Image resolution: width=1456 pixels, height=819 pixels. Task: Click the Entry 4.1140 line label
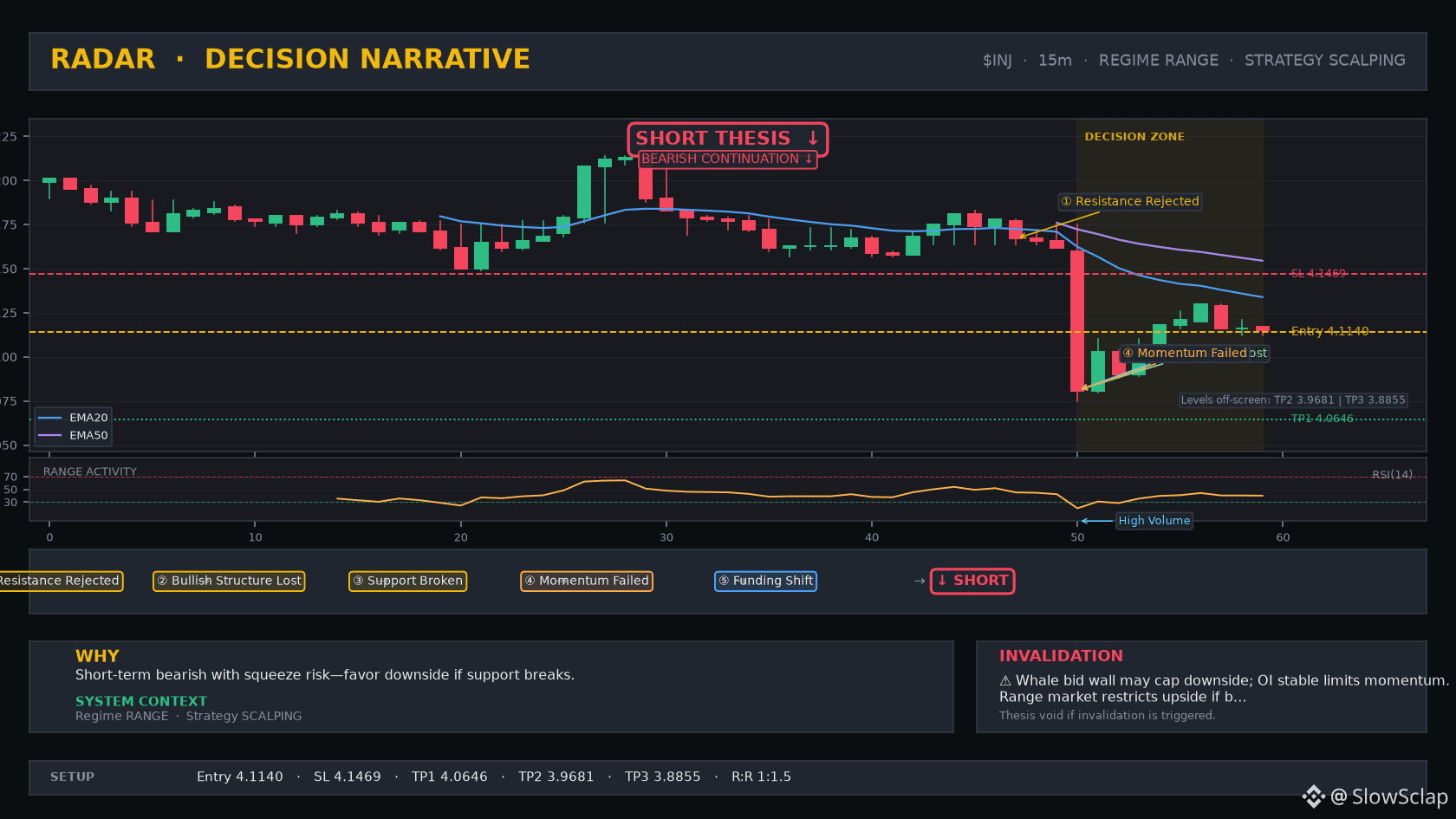(x=1329, y=332)
